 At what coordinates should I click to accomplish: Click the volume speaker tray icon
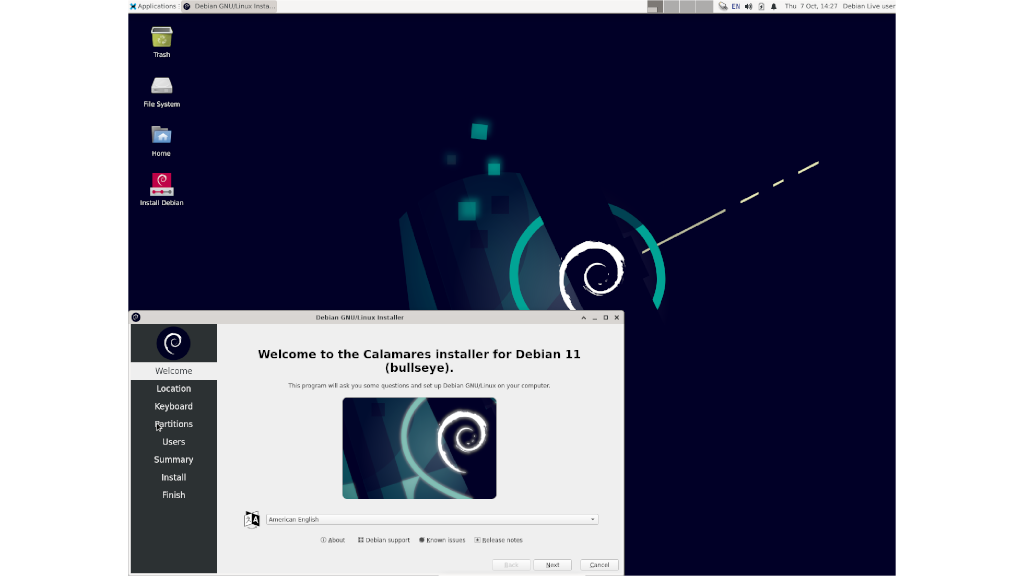[748, 6]
